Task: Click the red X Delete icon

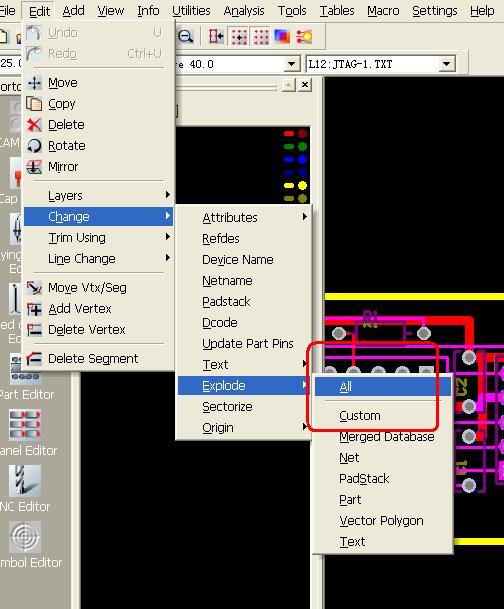Action: pyautogui.click(x=34, y=125)
